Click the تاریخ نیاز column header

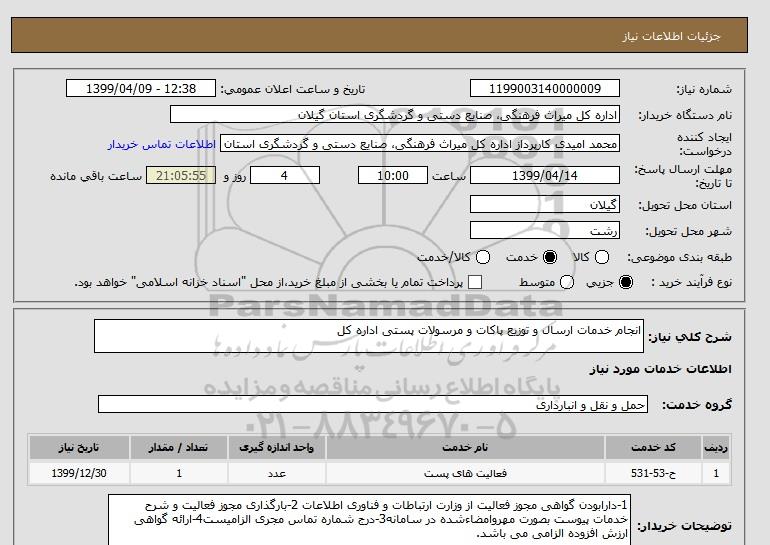(79, 447)
